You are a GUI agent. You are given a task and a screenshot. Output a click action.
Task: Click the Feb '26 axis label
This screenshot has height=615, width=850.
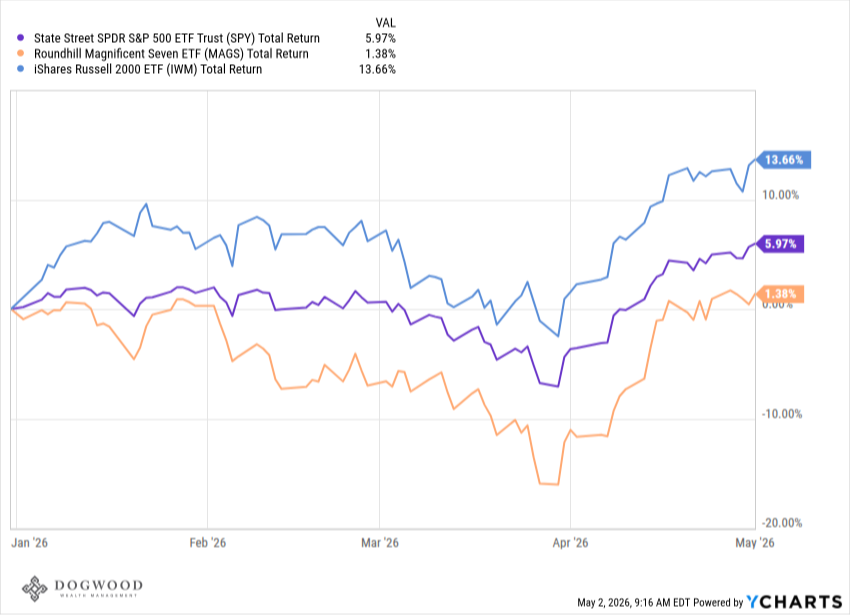(x=208, y=542)
